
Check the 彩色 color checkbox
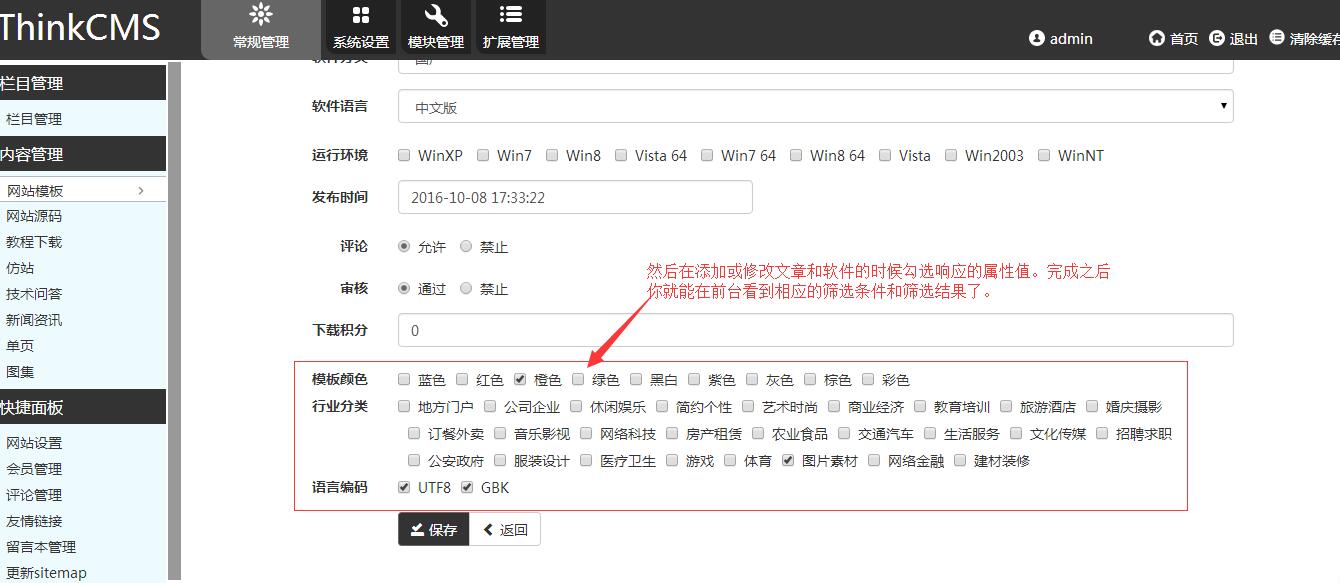(x=868, y=379)
